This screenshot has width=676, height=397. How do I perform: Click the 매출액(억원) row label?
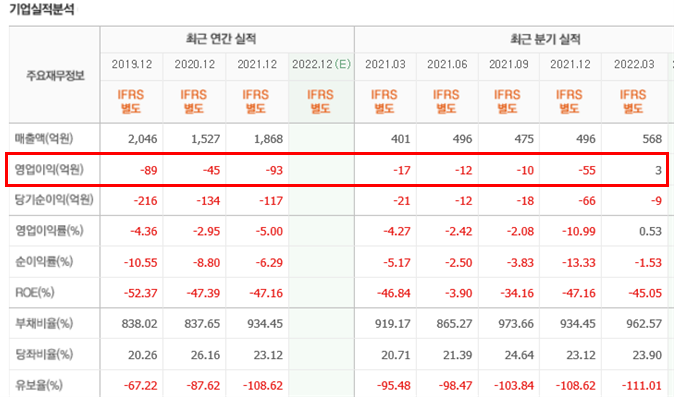[x=44, y=139]
